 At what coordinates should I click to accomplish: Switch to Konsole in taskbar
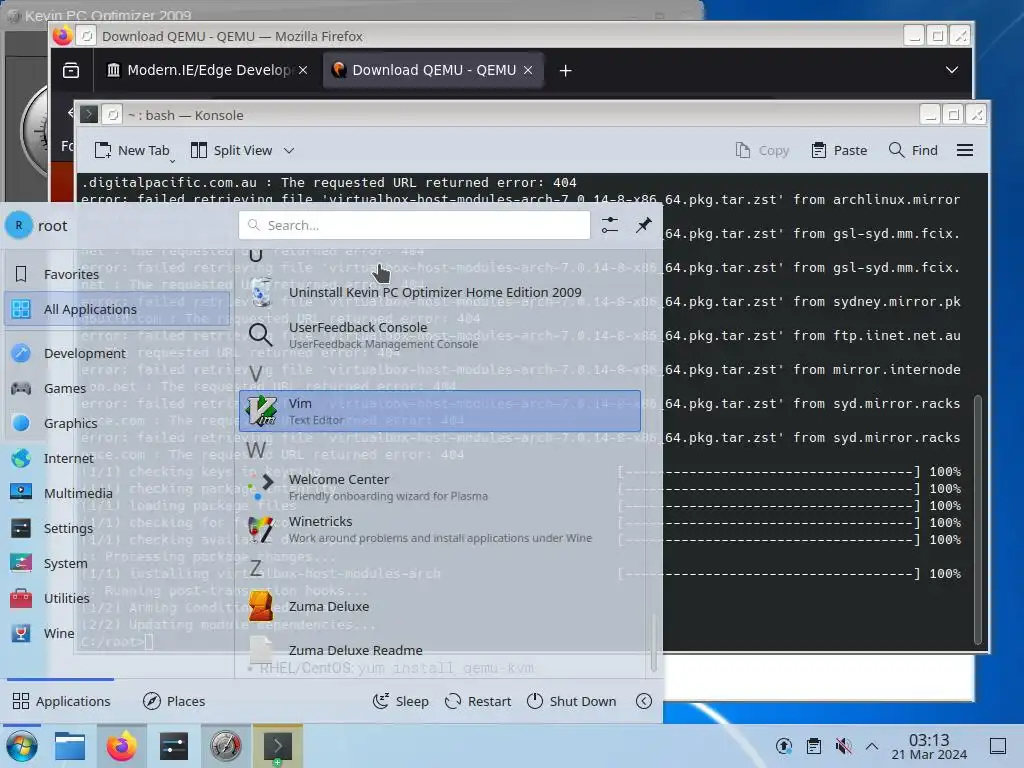pos(278,746)
